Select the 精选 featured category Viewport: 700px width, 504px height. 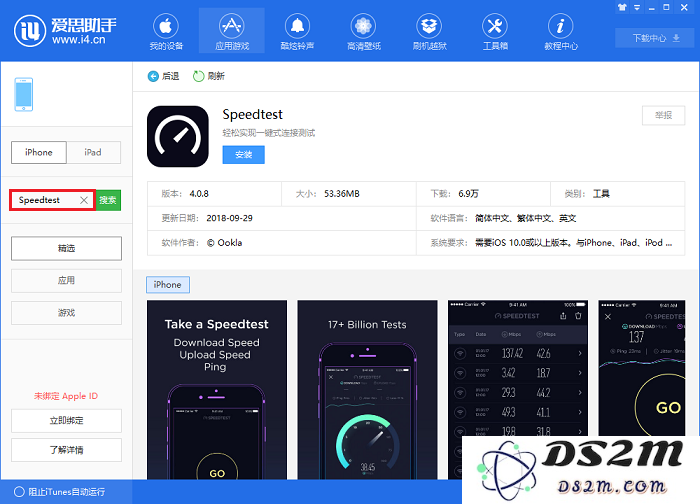(x=66, y=248)
